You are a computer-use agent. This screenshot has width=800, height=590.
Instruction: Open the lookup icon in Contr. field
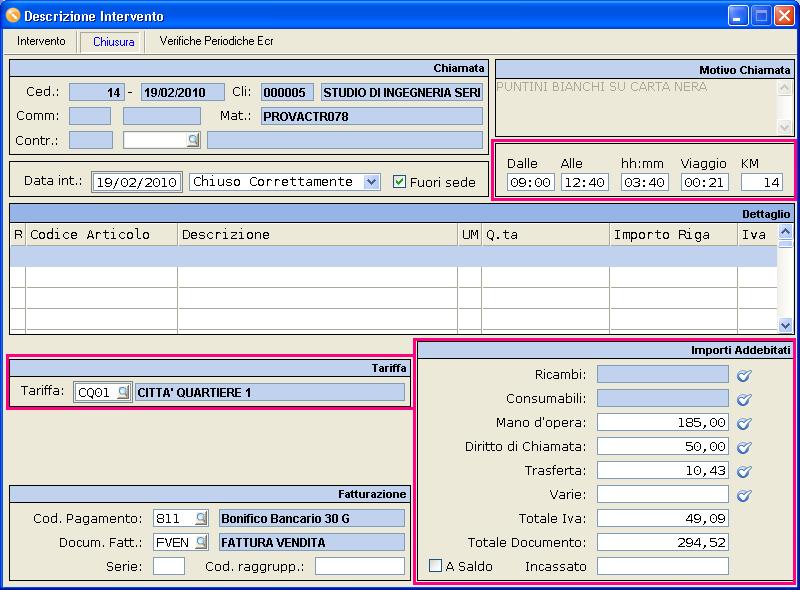point(193,140)
